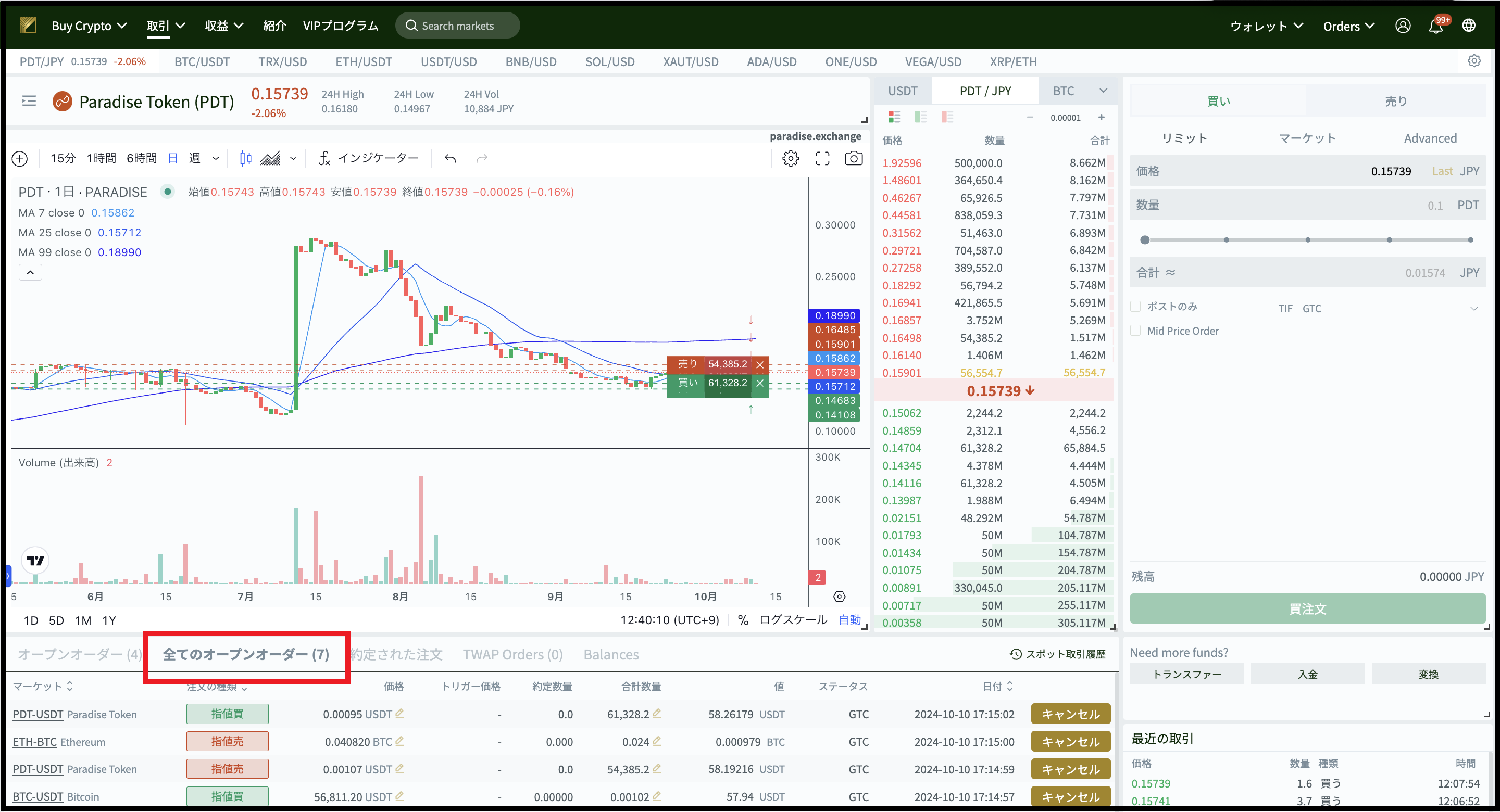Screen dimensions: 1500x812
Task: Toggle the % percent scale
Action: [x=743, y=620]
